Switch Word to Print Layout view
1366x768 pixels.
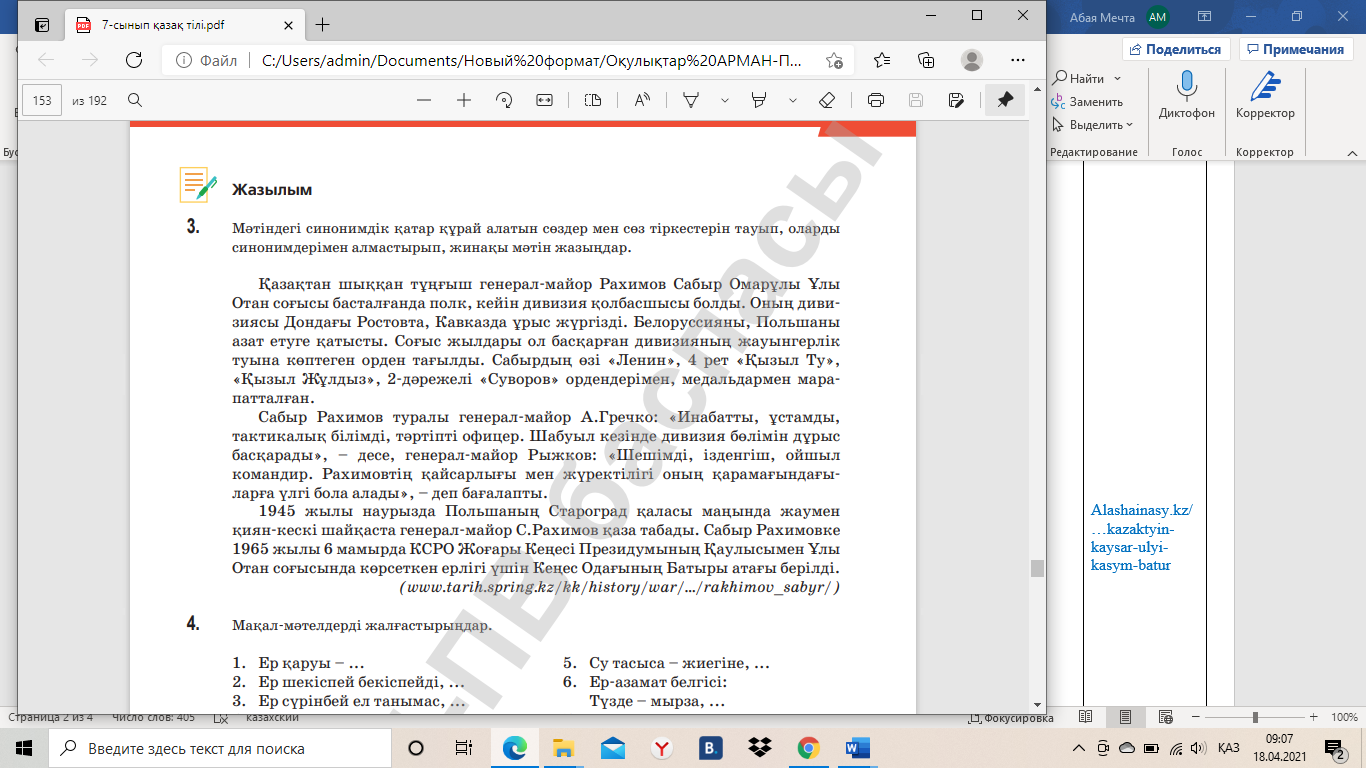[1126, 718]
